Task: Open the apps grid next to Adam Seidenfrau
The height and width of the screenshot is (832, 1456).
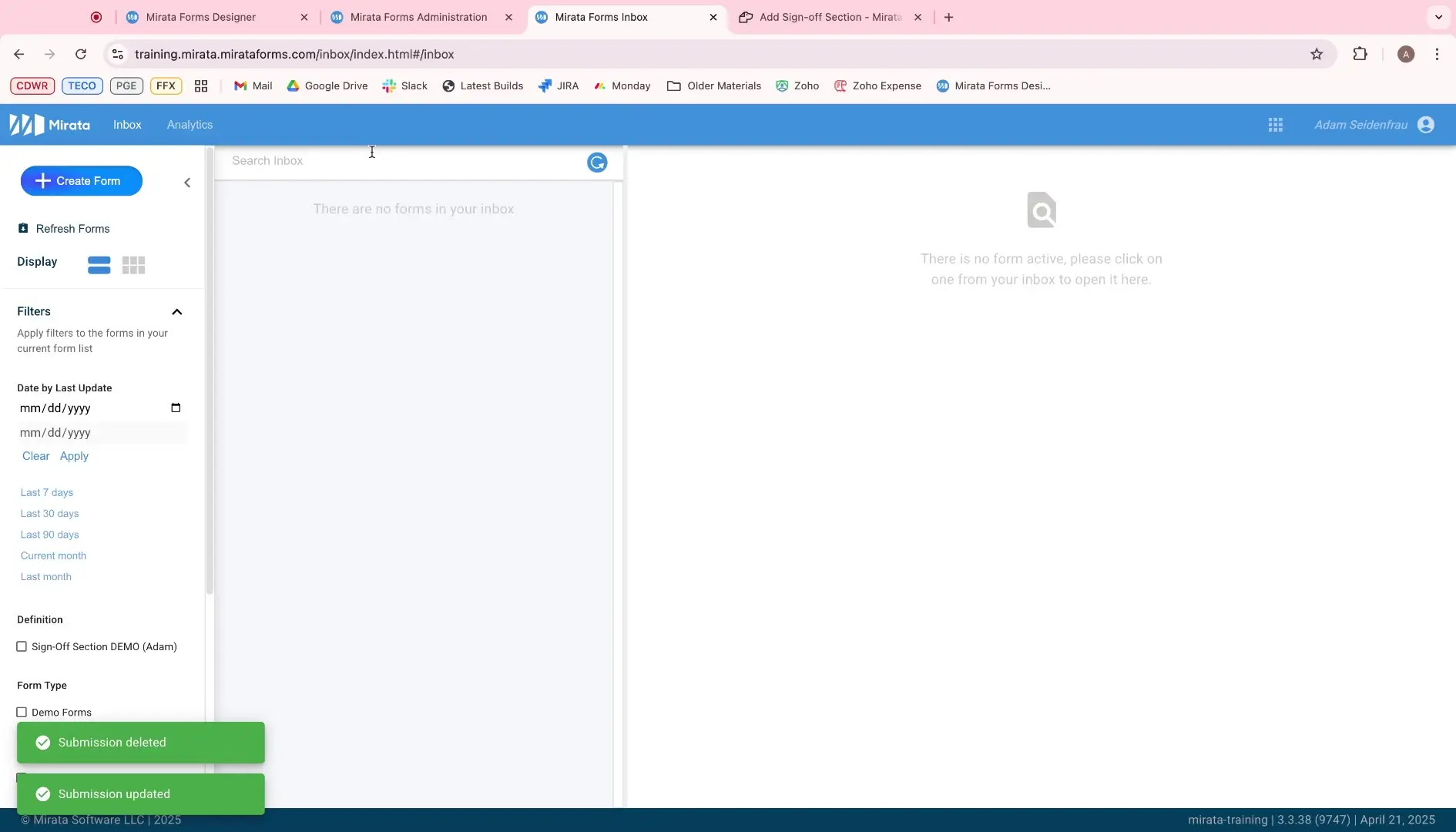Action: [1276, 124]
